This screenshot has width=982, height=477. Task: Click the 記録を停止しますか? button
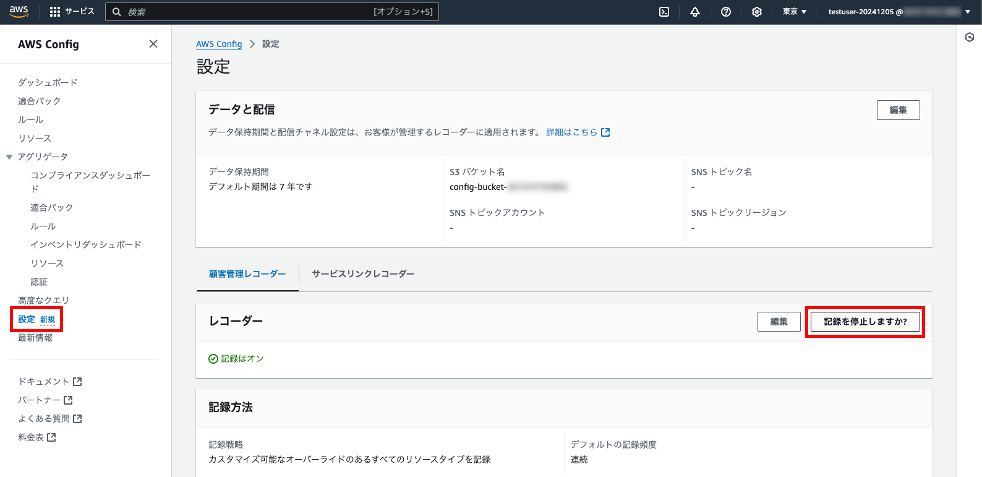pyautogui.click(x=864, y=322)
